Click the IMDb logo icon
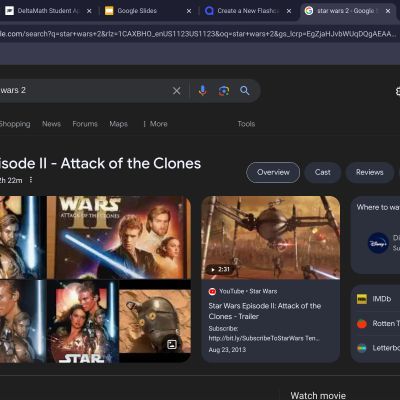This screenshot has height=400, width=400. click(362, 299)
